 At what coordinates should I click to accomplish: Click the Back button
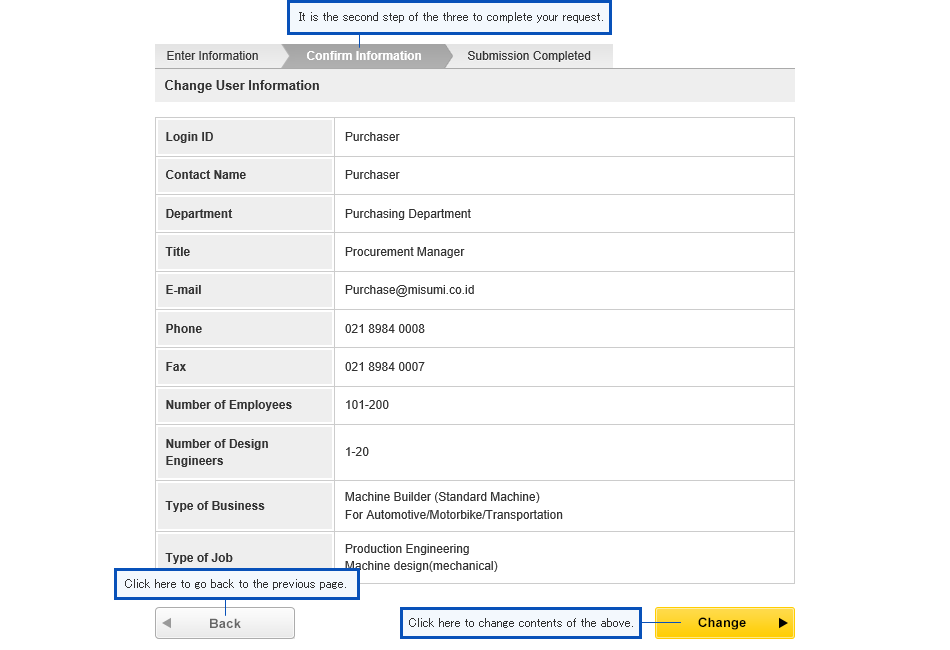[x=225, y=623]
